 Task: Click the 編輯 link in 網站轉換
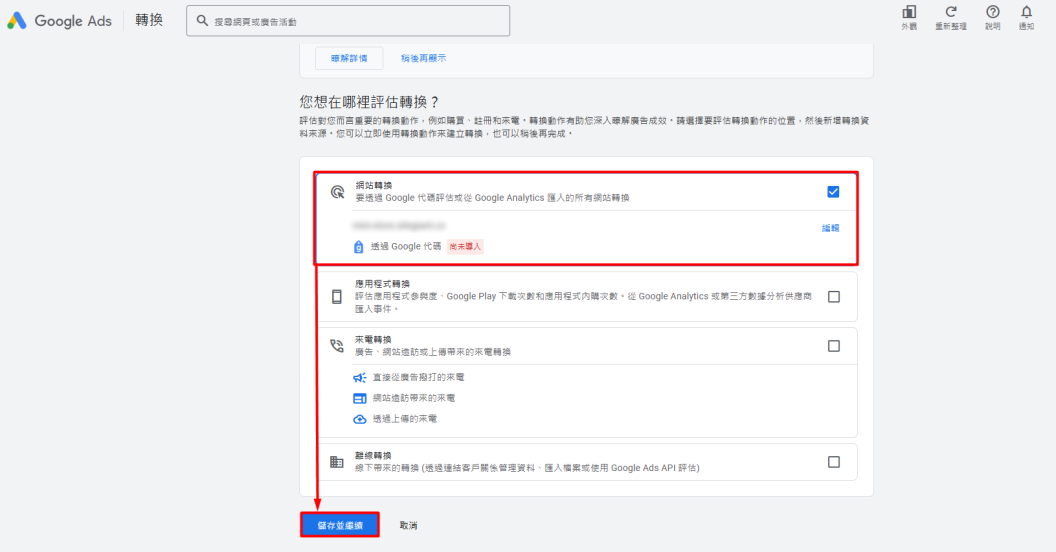tap(830, 228)
